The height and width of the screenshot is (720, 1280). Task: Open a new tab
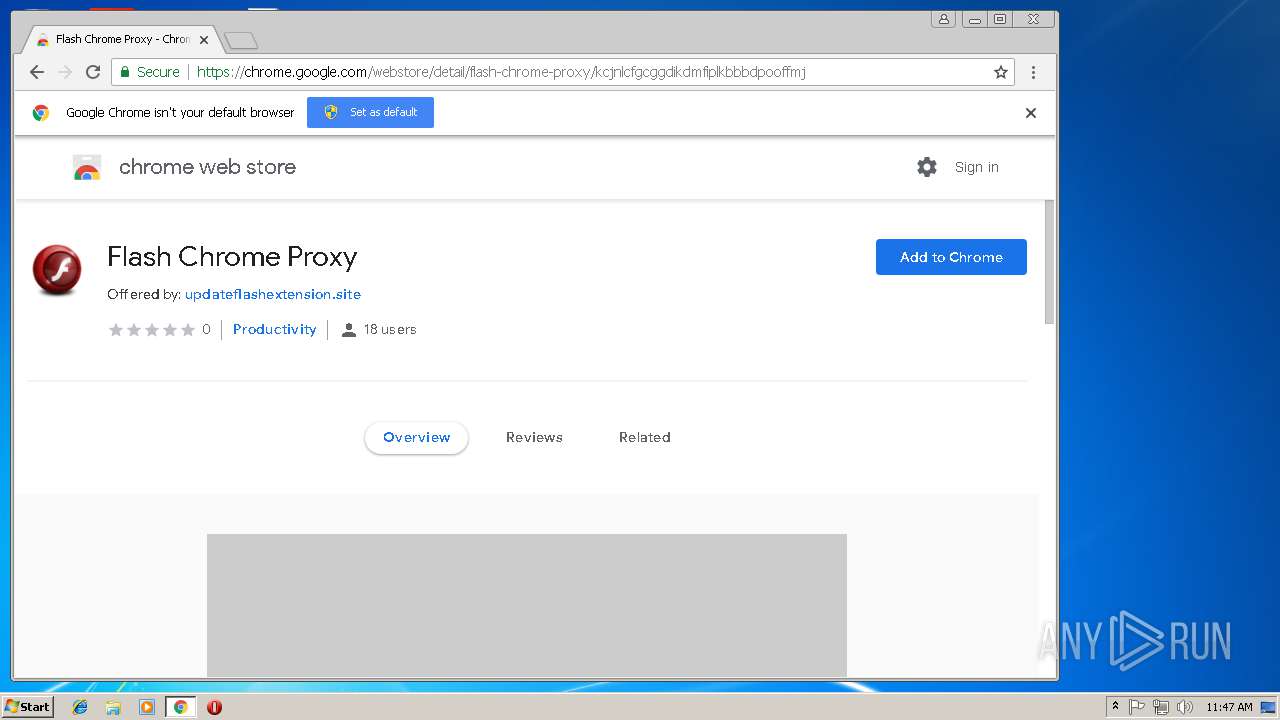(241, 40)
